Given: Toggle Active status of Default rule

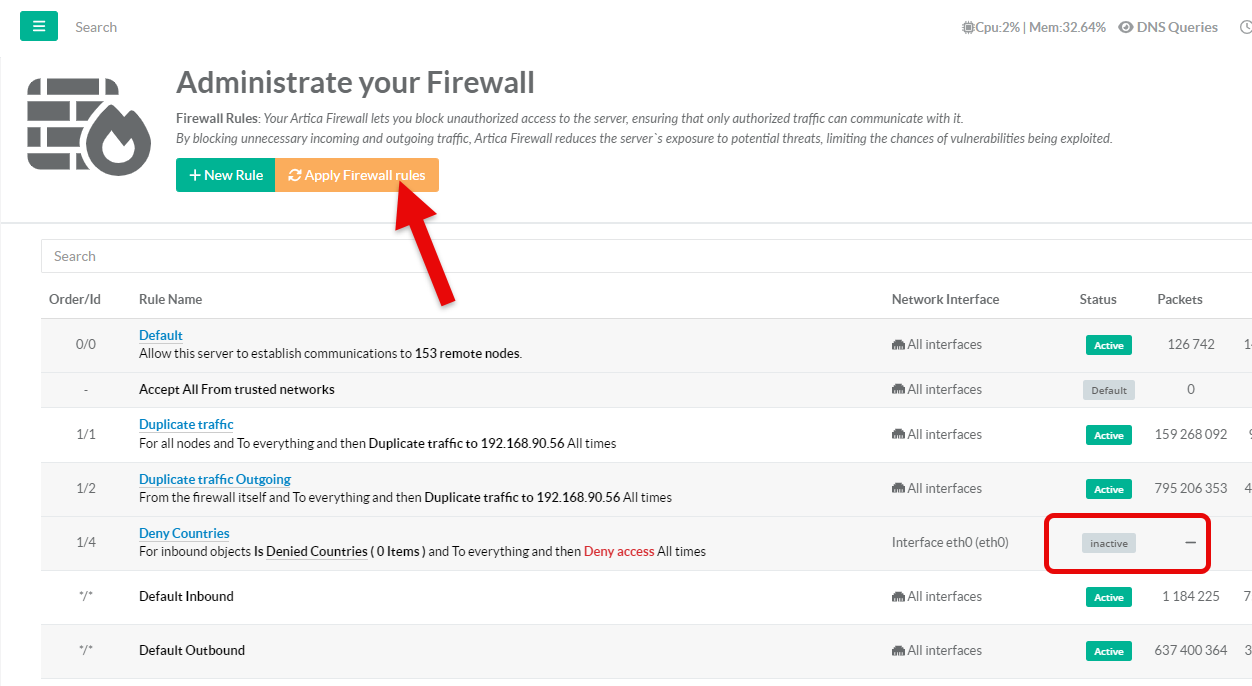Looking at the screenshot, I should tap(1108, 345).
